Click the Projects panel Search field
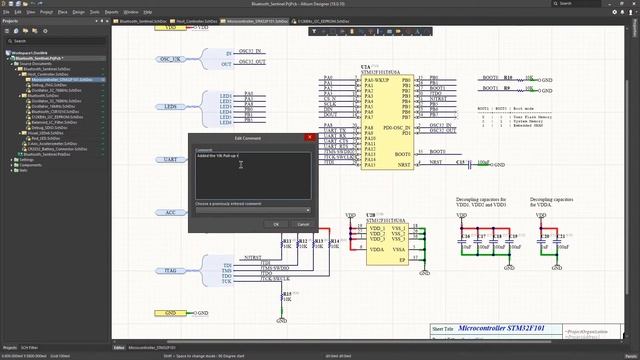Image resolution: width=640 pixels, height=360 pixels. click(56, 41)
